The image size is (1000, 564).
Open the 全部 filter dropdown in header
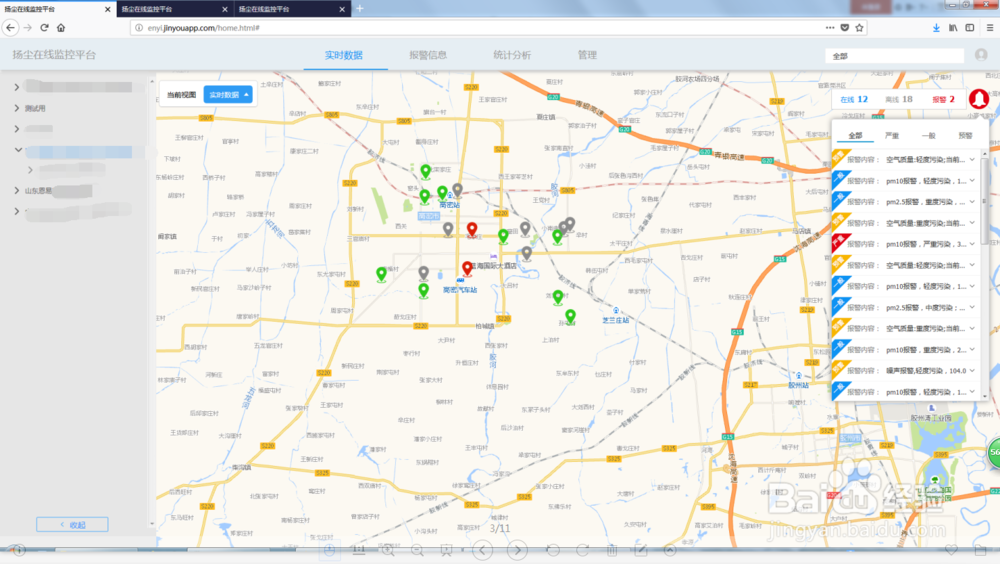(x=894, y=56)
